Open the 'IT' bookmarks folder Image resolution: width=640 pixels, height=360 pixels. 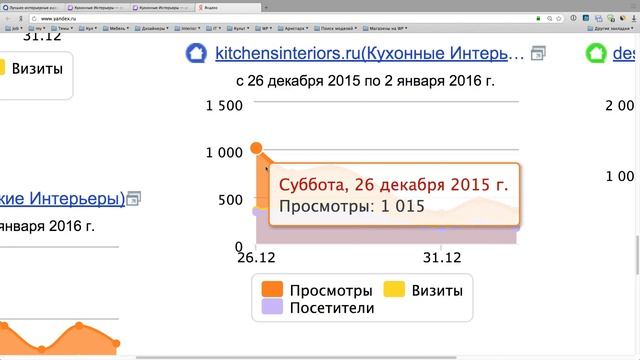[x=213, y=29]
